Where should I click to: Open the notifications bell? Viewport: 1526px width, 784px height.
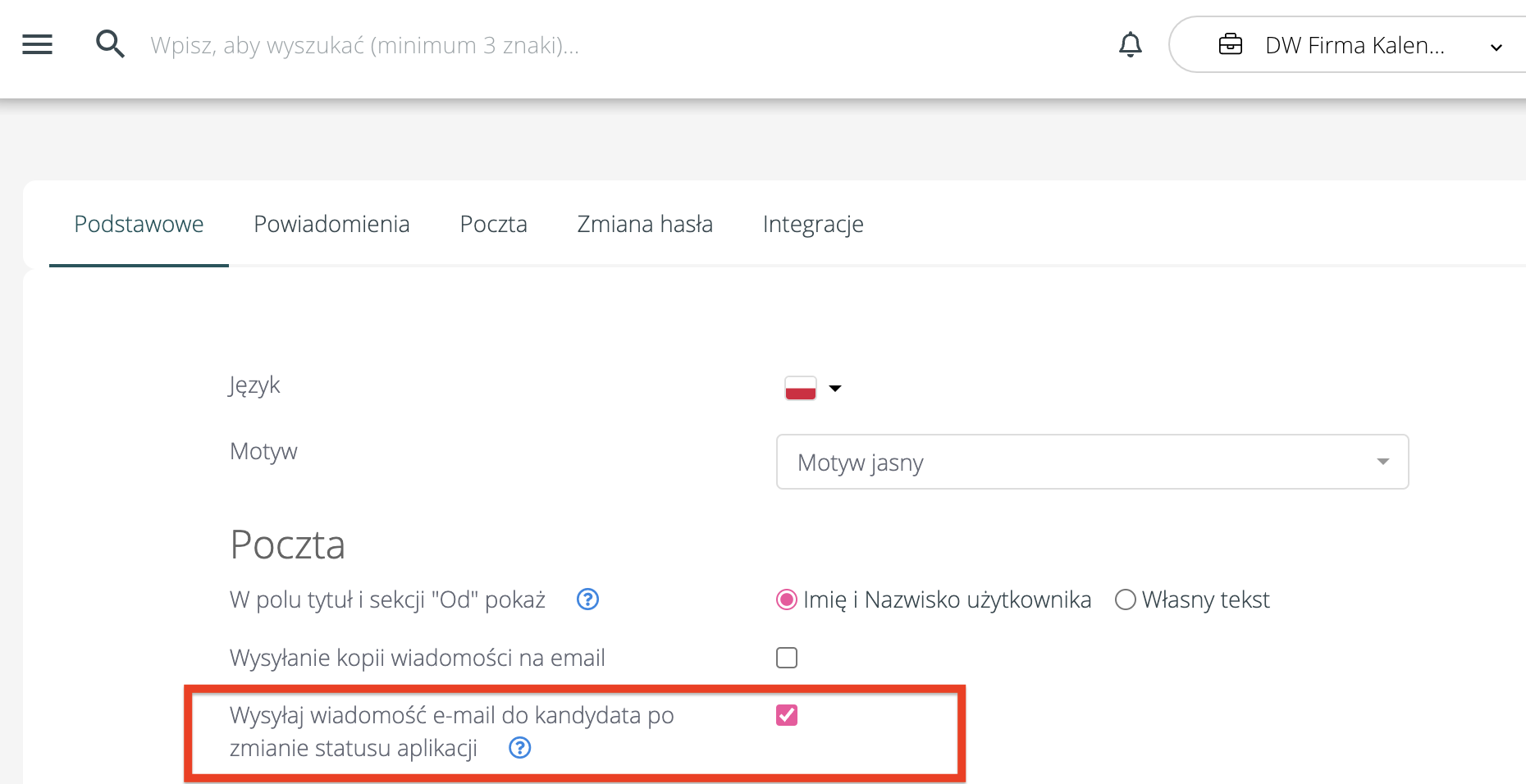(x=1130, y=44)
